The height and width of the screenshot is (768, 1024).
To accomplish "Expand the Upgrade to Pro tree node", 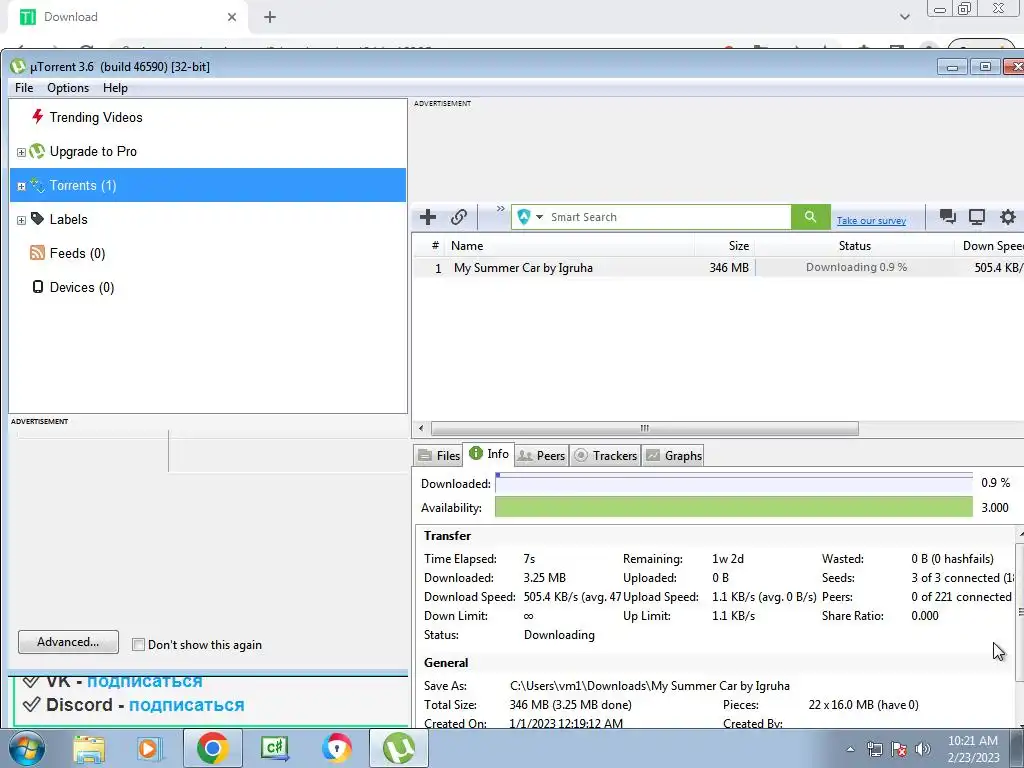I will (x=21, y=152).
